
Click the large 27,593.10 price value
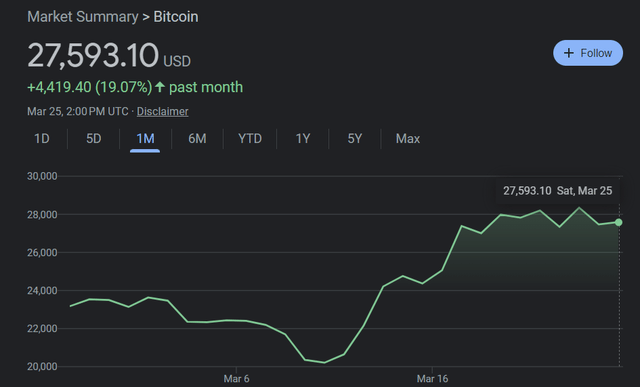click(x=93, y=55)
